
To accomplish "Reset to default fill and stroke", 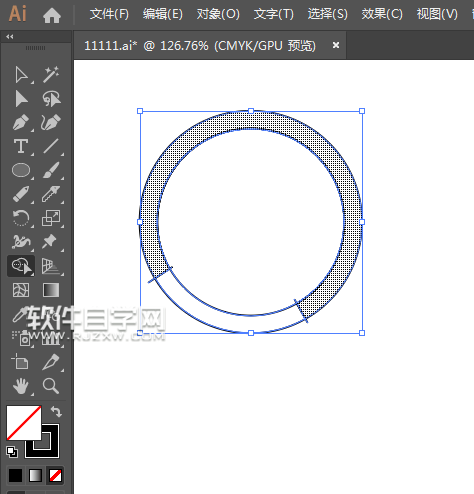I will point(12,452).
